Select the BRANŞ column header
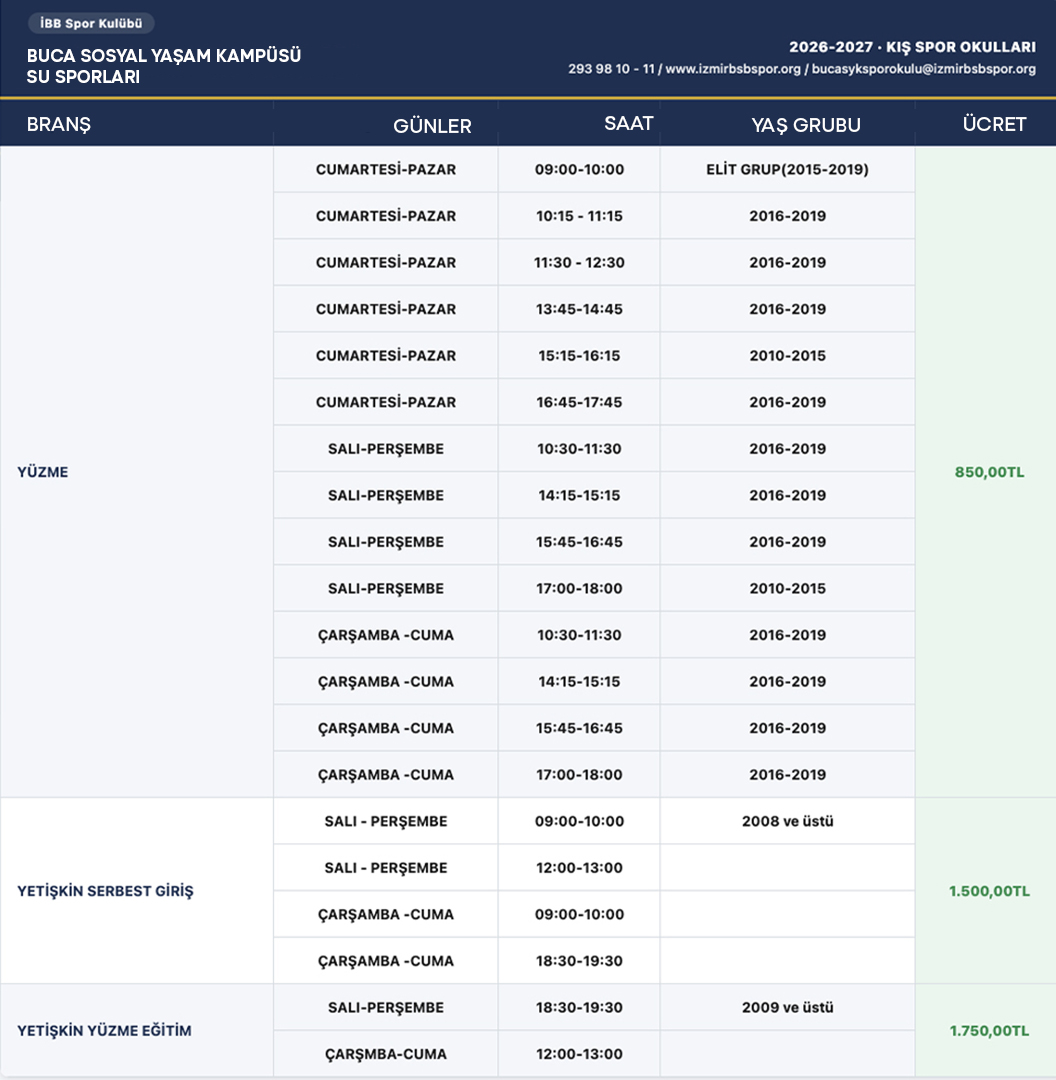 point(59,124)
